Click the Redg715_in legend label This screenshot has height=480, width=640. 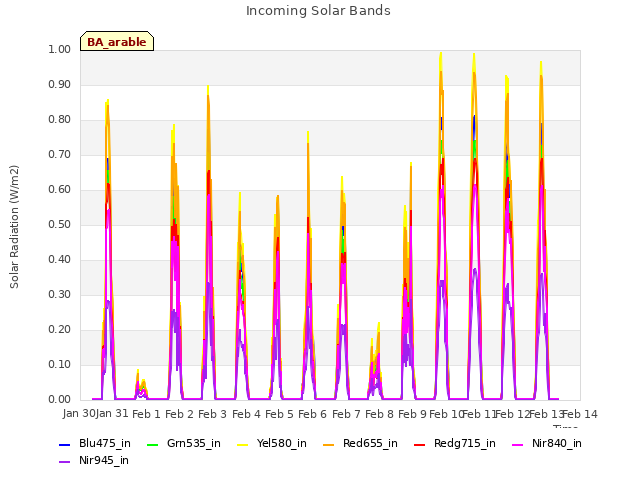point(465,443)
